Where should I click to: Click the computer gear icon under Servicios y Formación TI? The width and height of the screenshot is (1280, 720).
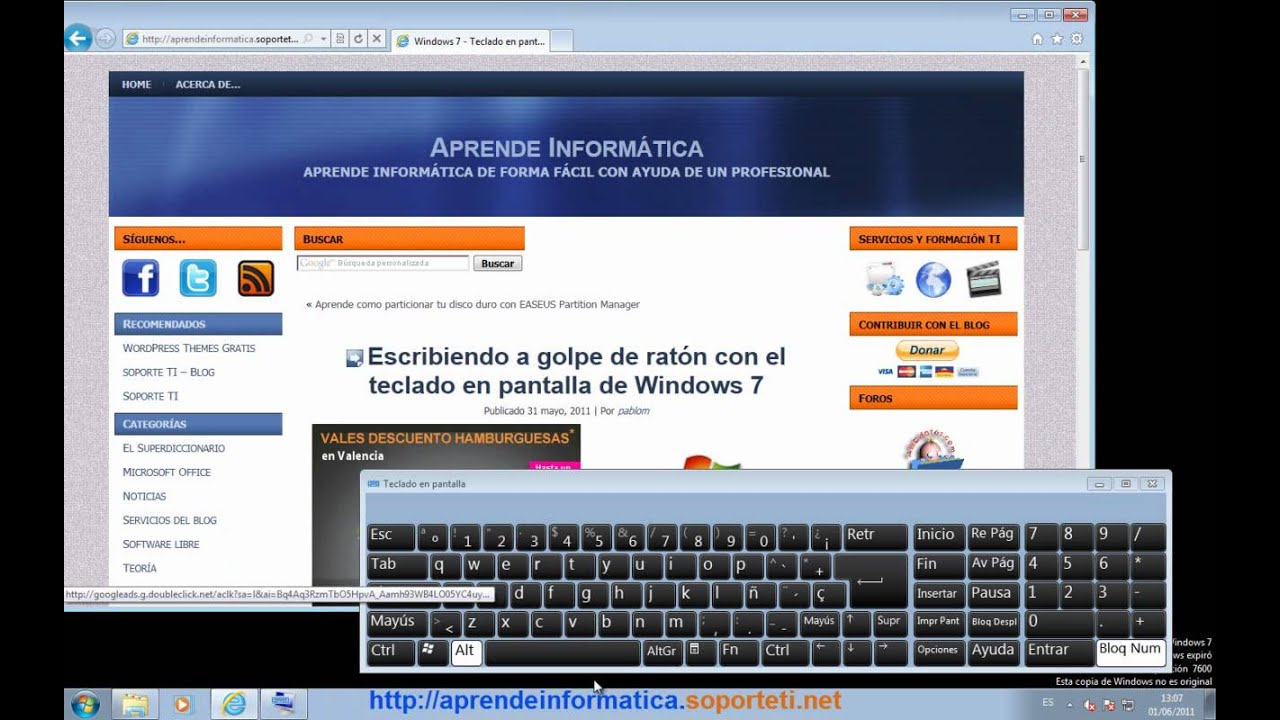coord(885,280)
